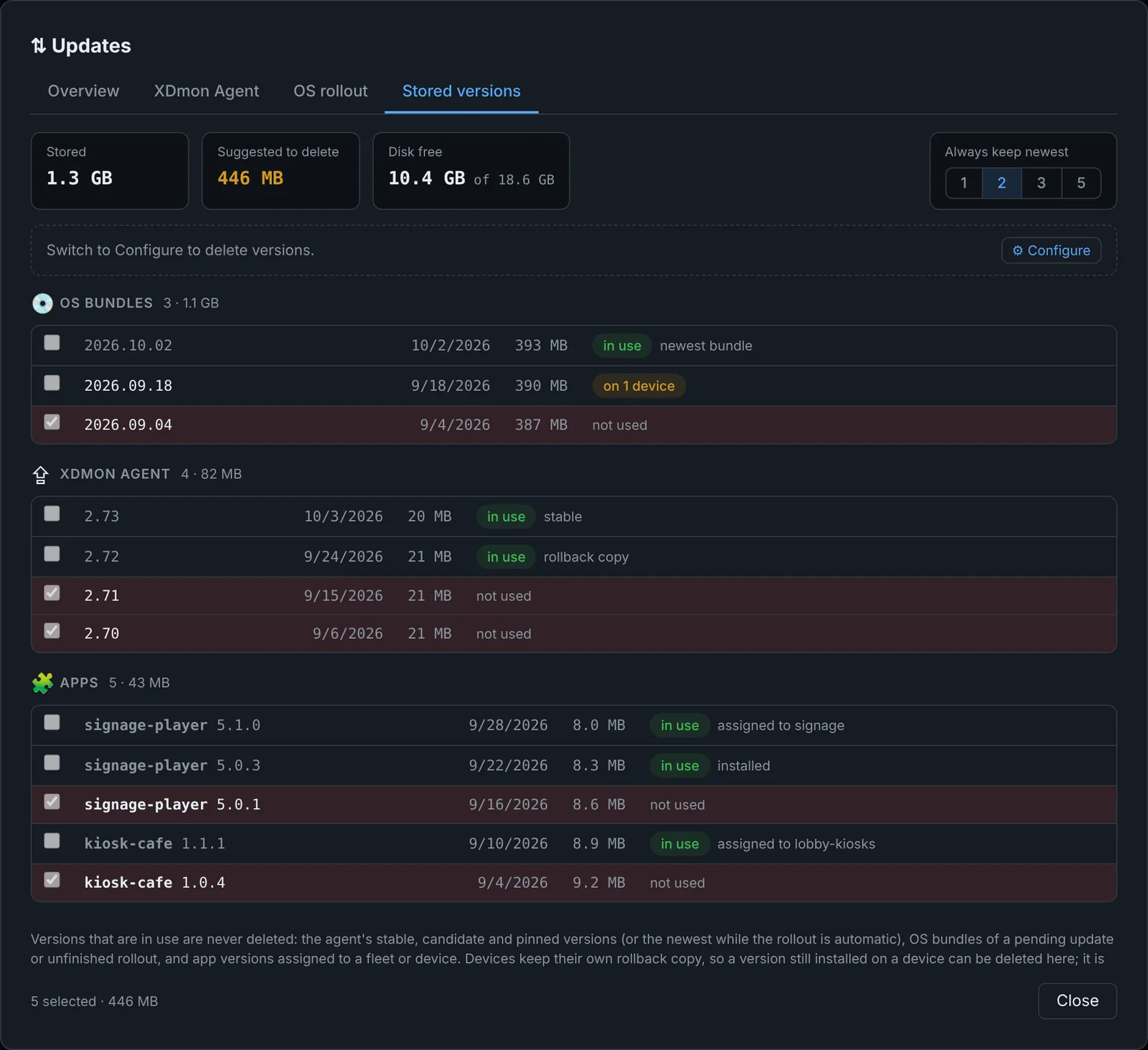Tick the checkbox for agent 2.72

(52, 554)
